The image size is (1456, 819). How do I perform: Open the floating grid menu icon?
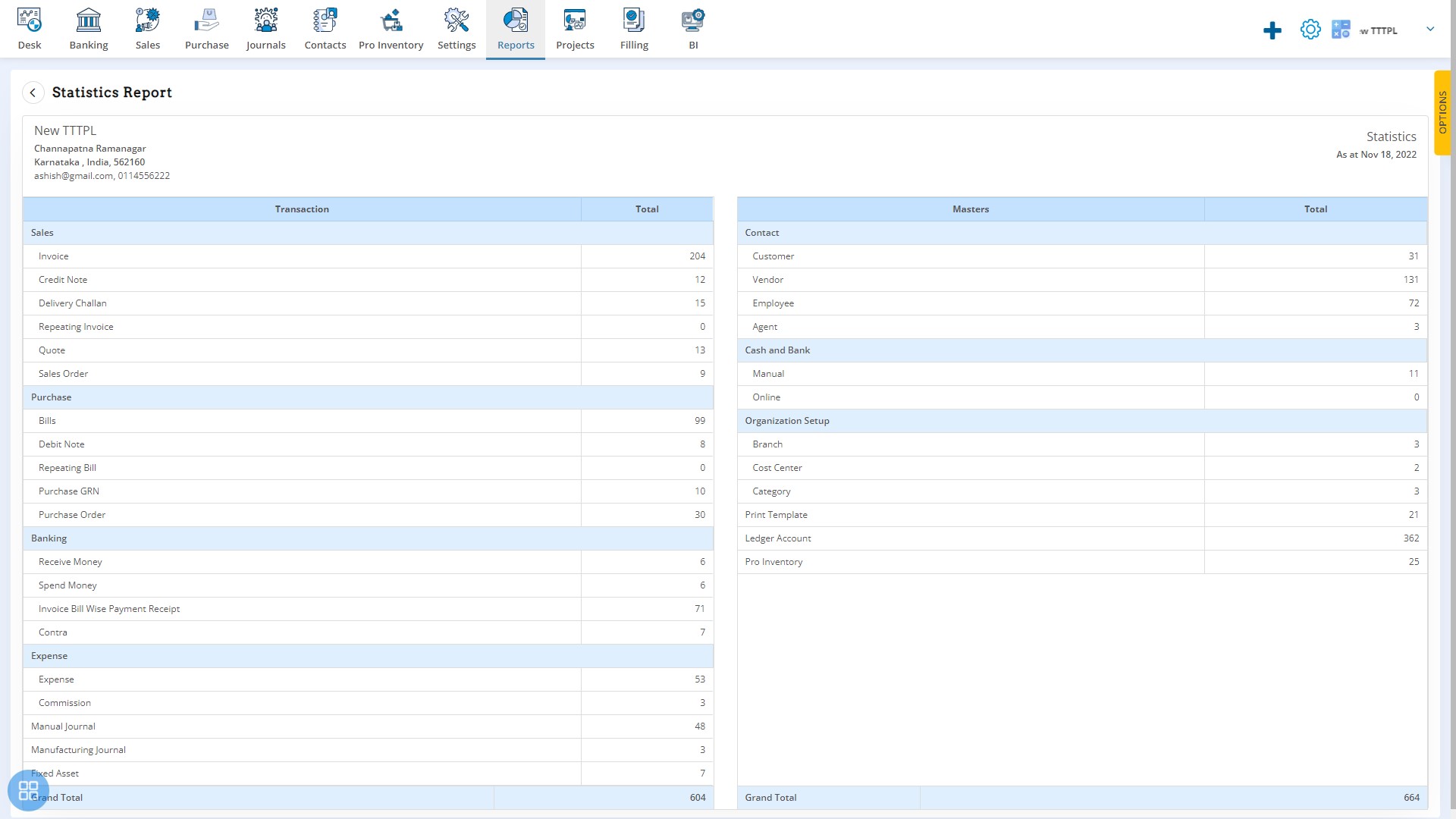tap(28, 790)
